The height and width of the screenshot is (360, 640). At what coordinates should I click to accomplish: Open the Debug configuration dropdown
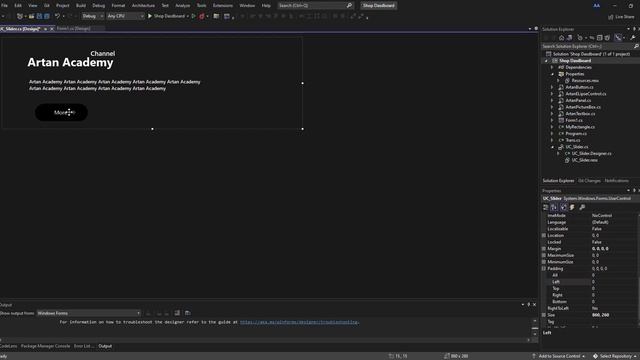coord(92,16)
